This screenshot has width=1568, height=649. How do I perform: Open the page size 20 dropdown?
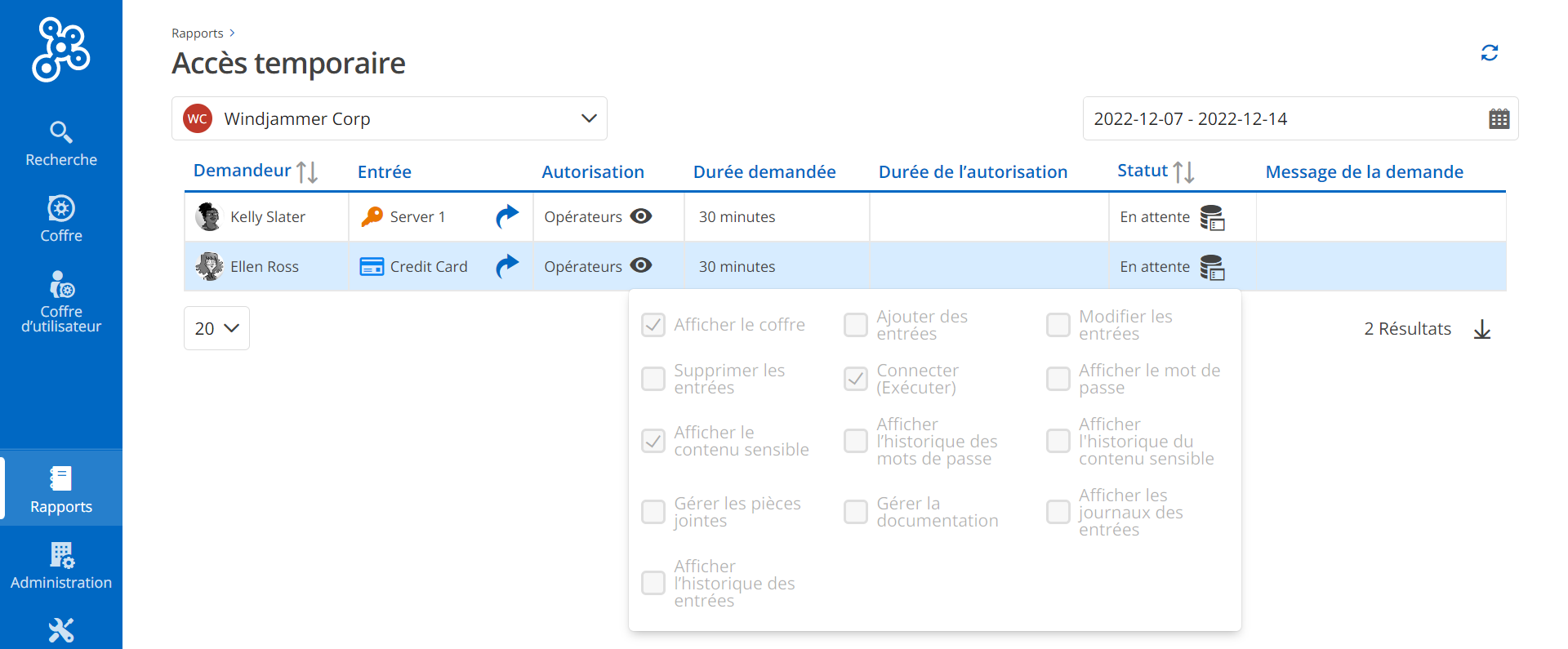216,328
